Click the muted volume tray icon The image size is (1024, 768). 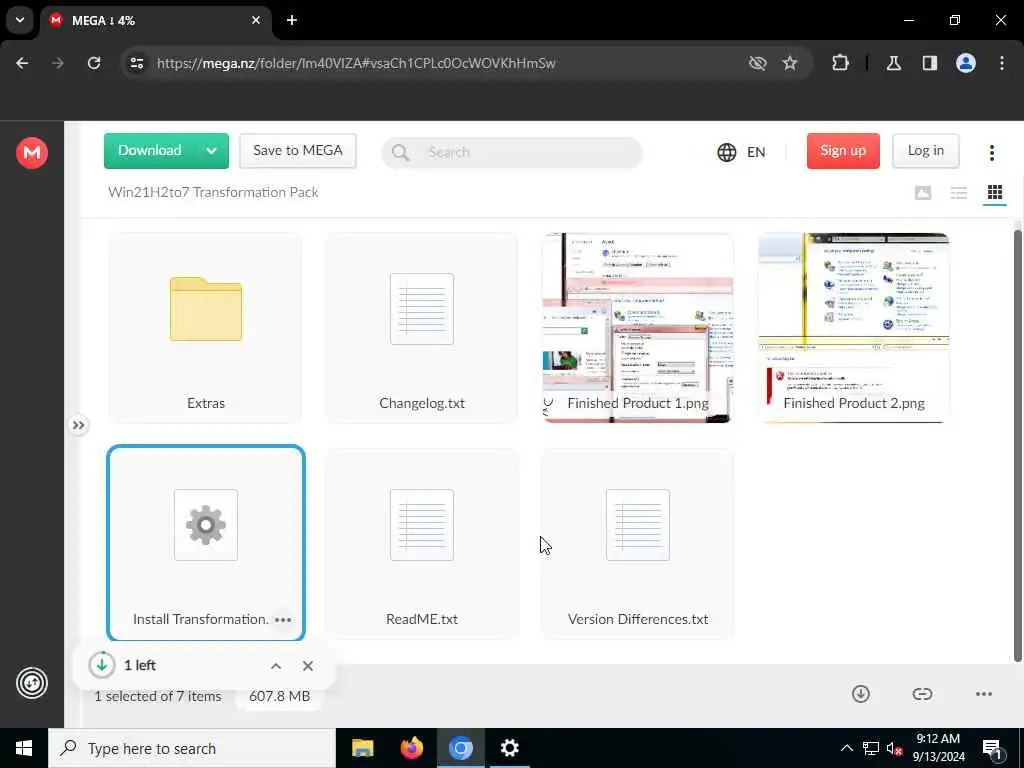pyautogui.click(x=894, y=748)
